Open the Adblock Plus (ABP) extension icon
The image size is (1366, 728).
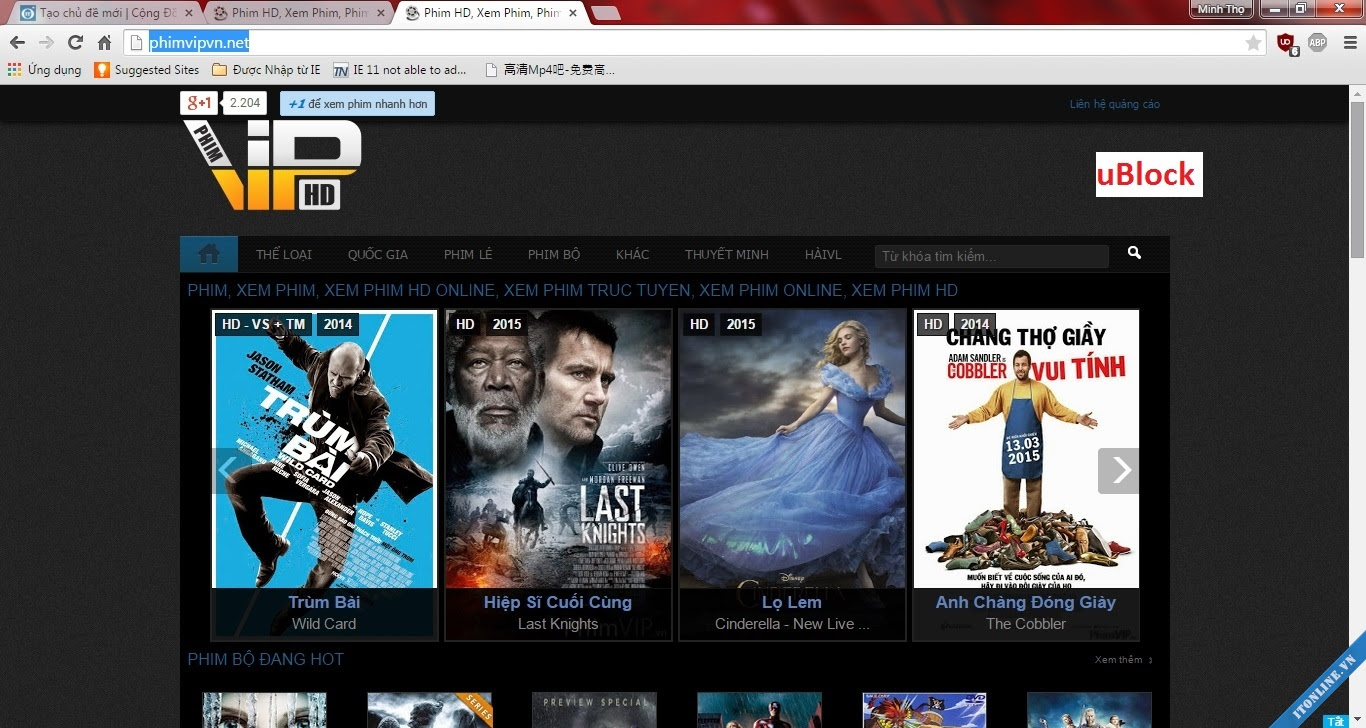[1317, 42]
